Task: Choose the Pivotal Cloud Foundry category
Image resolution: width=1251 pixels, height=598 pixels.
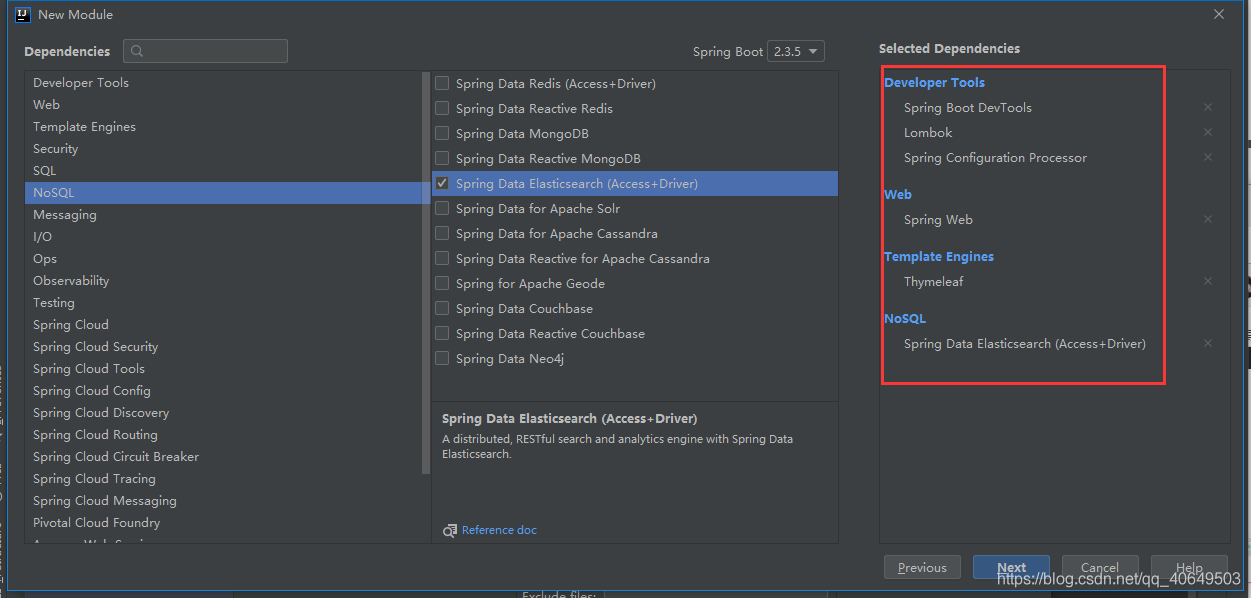Action: click(x=224, y=522)
